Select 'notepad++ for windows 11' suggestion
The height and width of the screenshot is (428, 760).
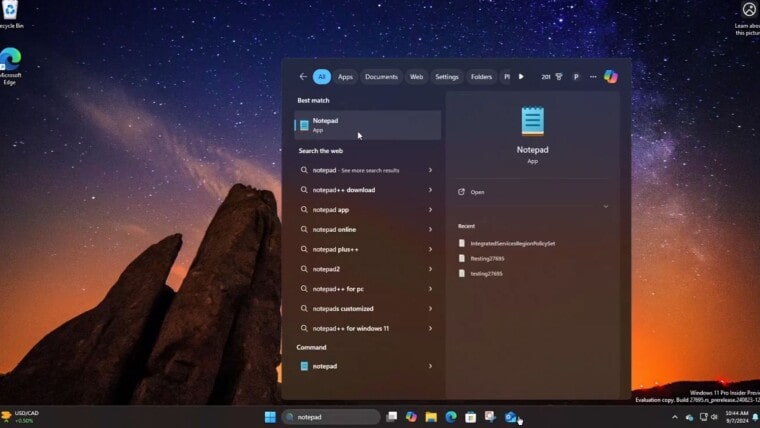point(367,329)
